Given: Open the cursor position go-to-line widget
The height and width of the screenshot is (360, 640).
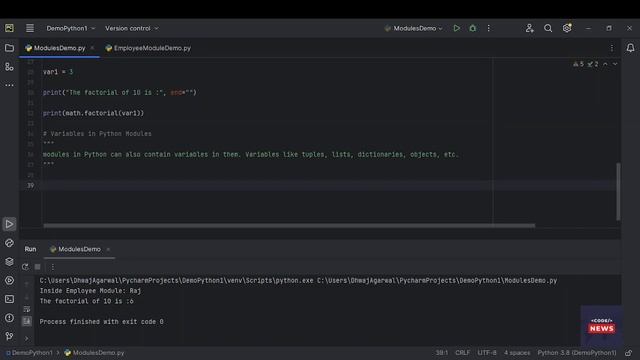Looking at the screenshot, I should point(441,353).
